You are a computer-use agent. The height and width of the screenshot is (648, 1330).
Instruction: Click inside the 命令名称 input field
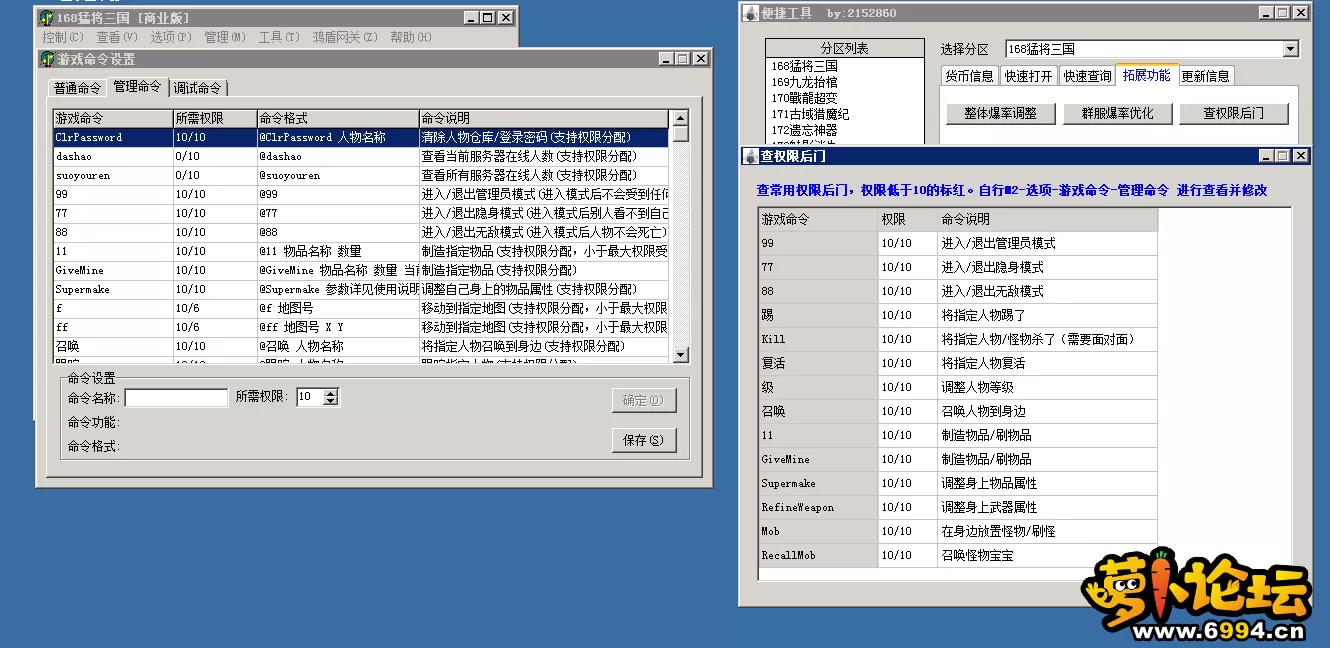tap(176, 398)
